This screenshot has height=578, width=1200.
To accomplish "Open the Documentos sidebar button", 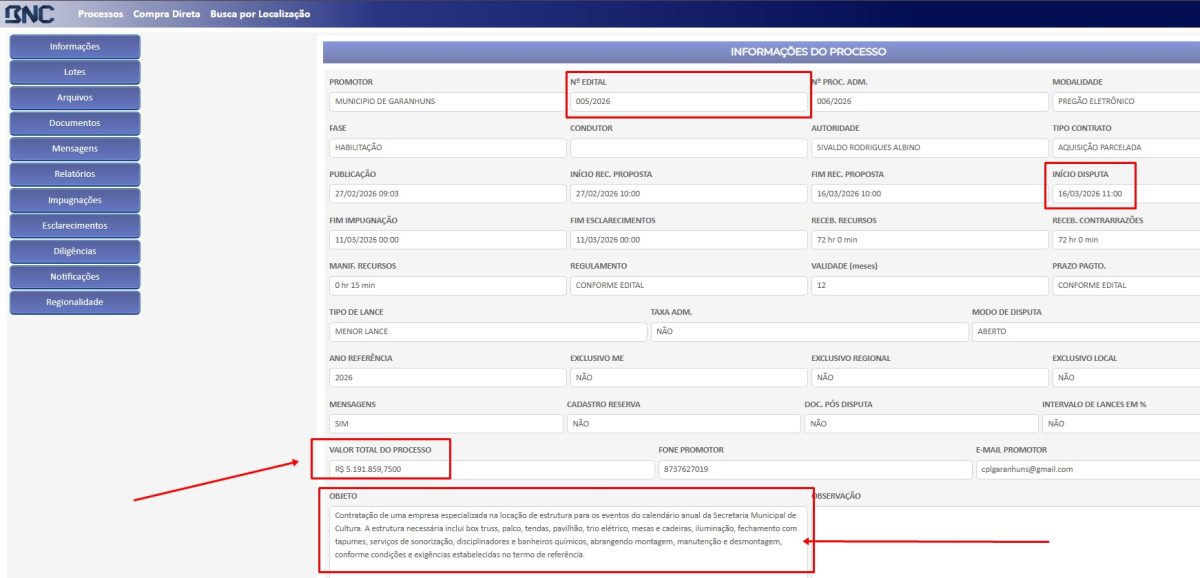I will [x=75, y=123].
